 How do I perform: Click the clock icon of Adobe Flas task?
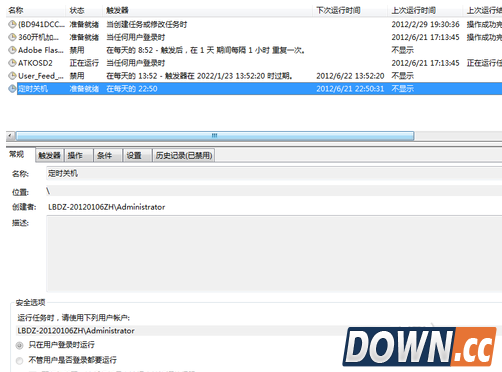[x=12, y=50]
